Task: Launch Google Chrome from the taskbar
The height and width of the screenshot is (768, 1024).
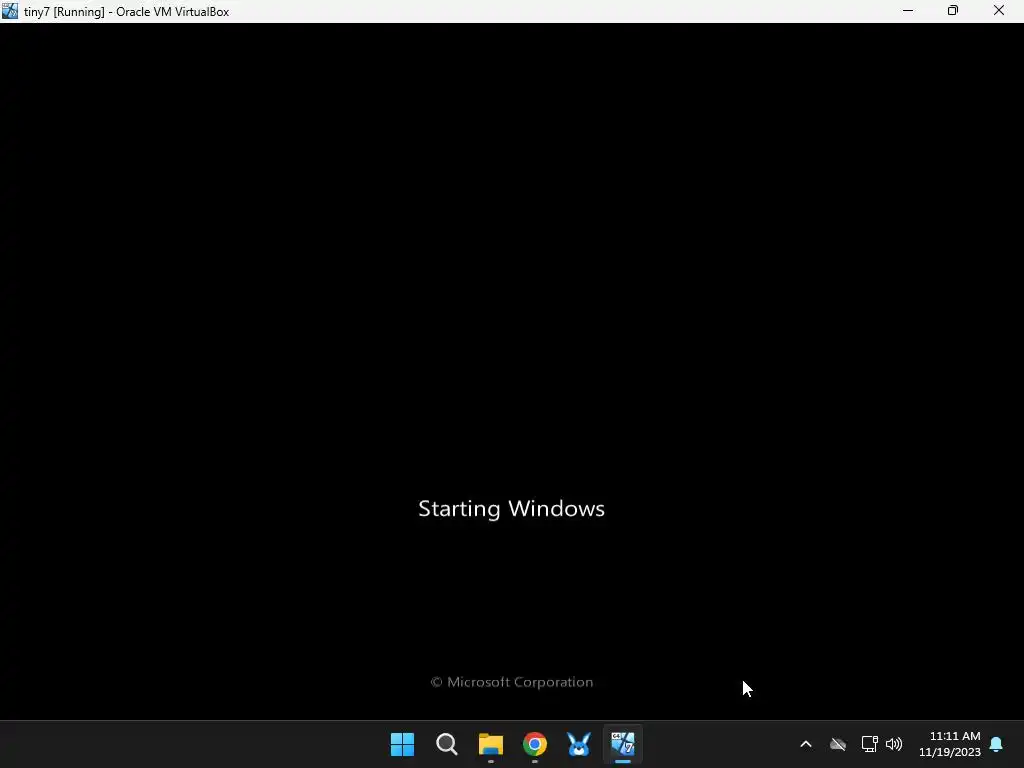Action: pyautogui.click(x=535, y=744)
